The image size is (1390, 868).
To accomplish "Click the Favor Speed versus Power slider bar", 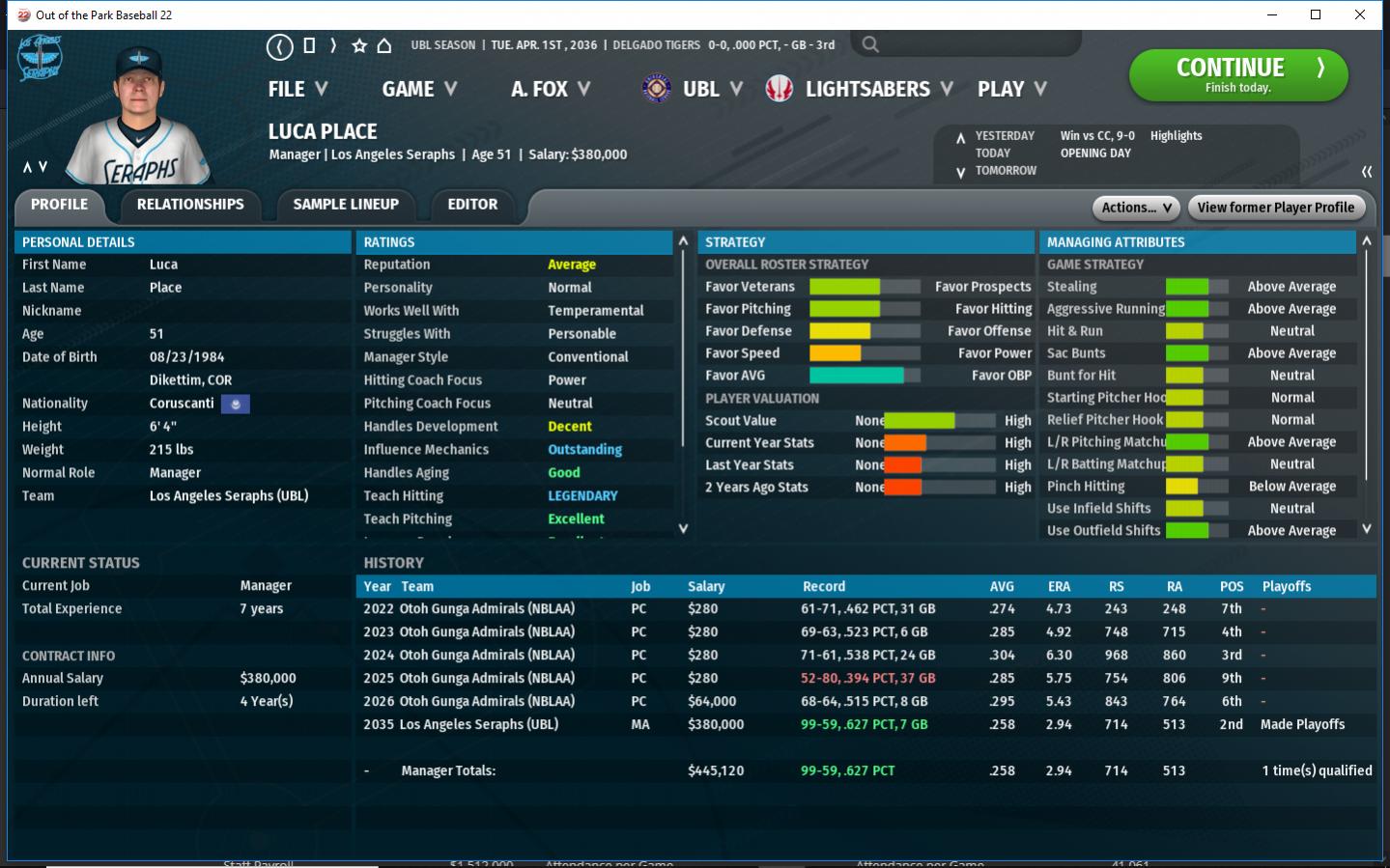I will [x=865, y=353].
